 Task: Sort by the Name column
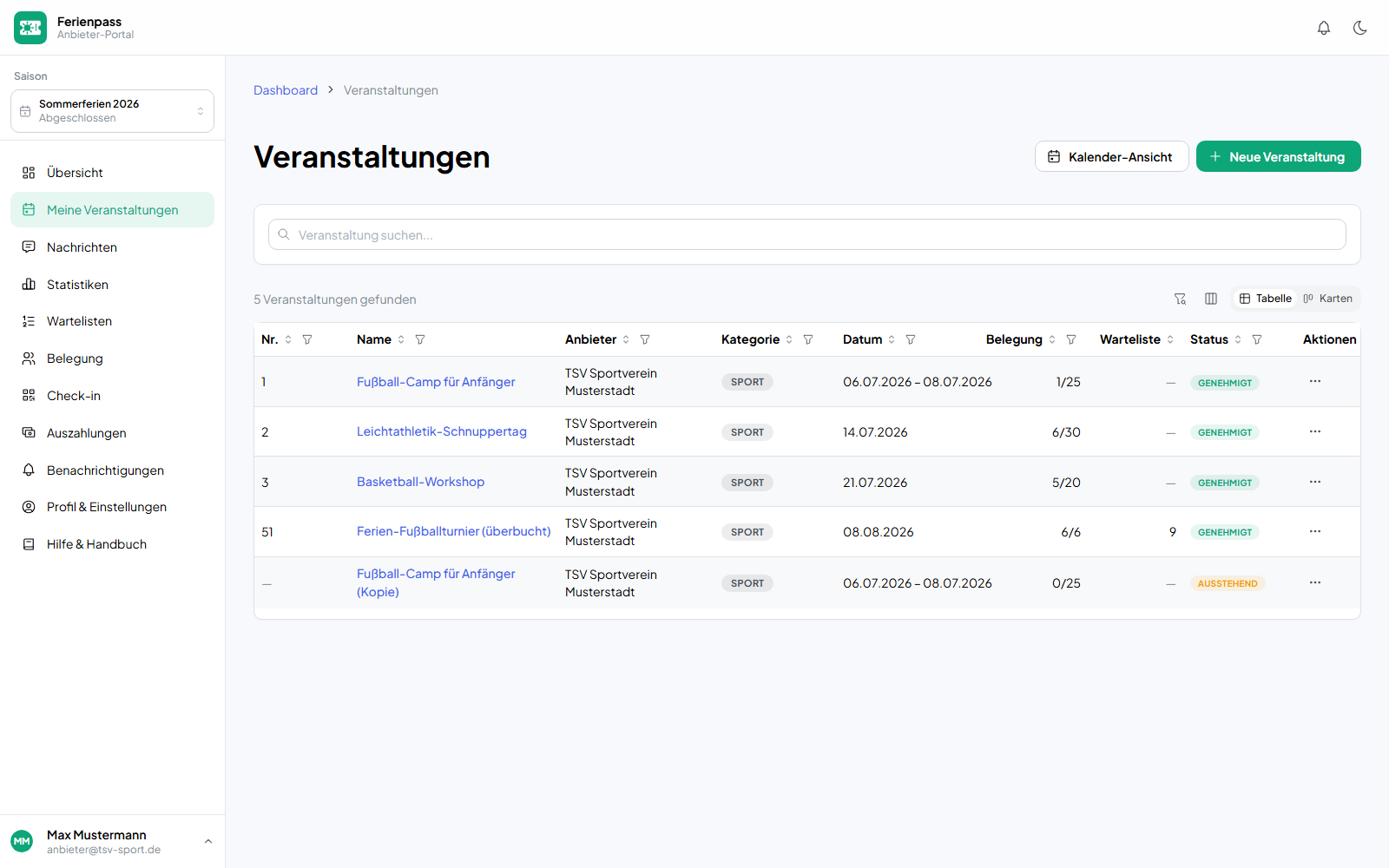(401, 339)
